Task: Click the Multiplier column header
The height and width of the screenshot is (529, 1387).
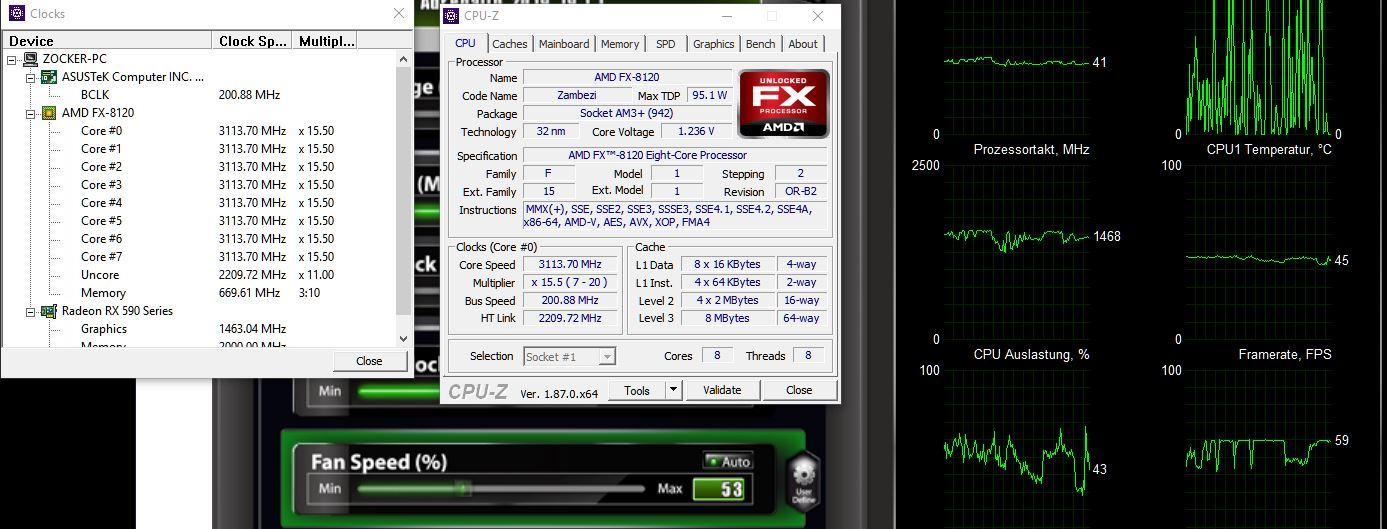Action: pyautogui.click(x=325, y=41)
